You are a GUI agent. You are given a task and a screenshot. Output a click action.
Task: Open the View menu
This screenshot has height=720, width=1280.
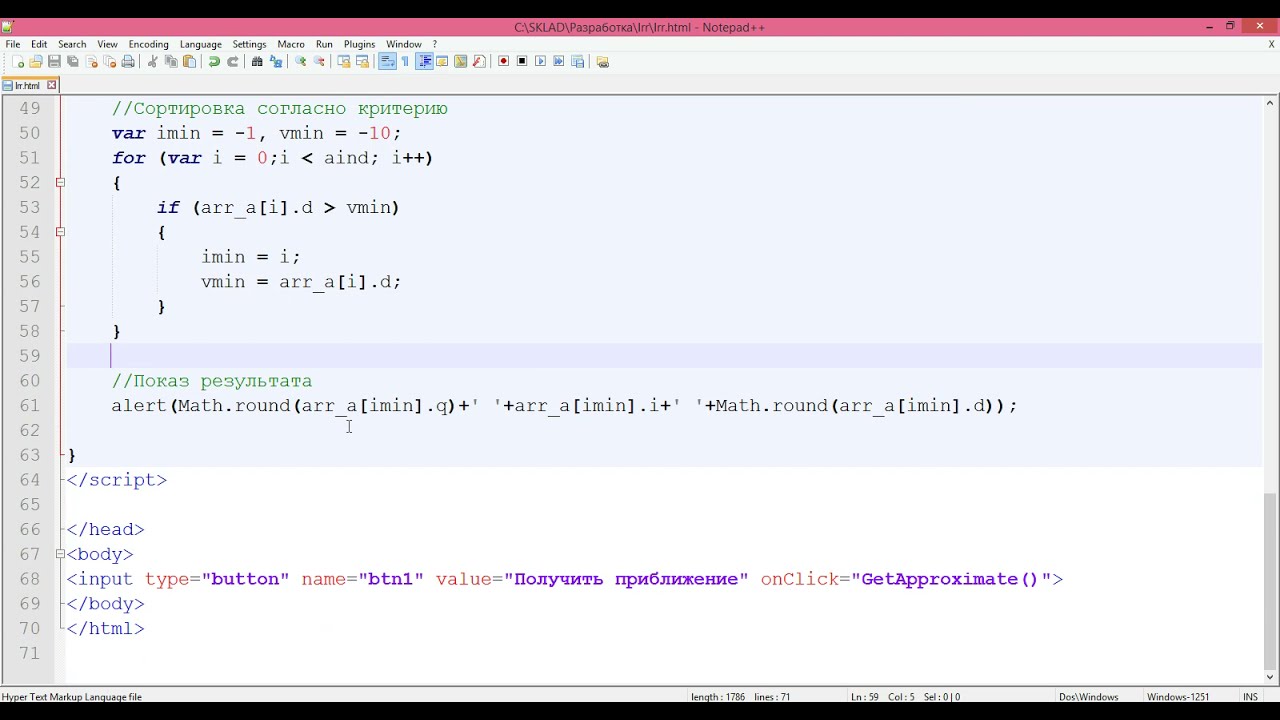[107, 44]
